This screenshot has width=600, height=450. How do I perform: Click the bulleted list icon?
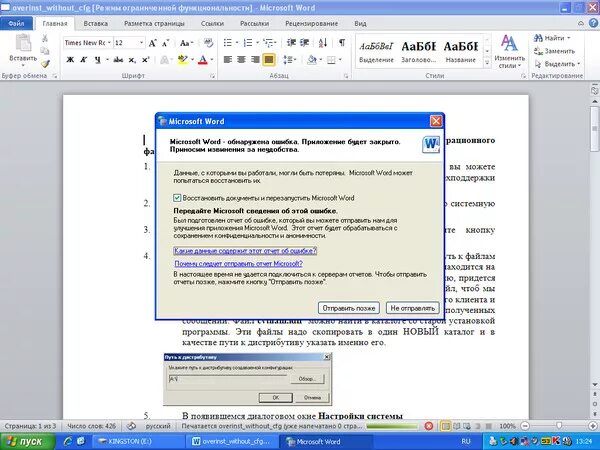pos(228,43)
